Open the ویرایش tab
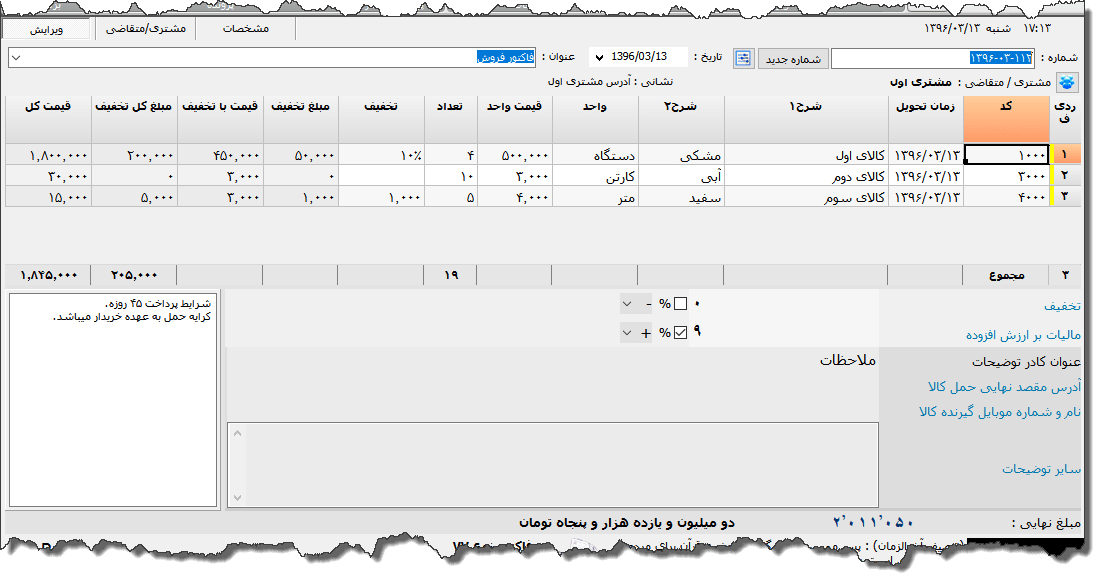 pos(47,29)
